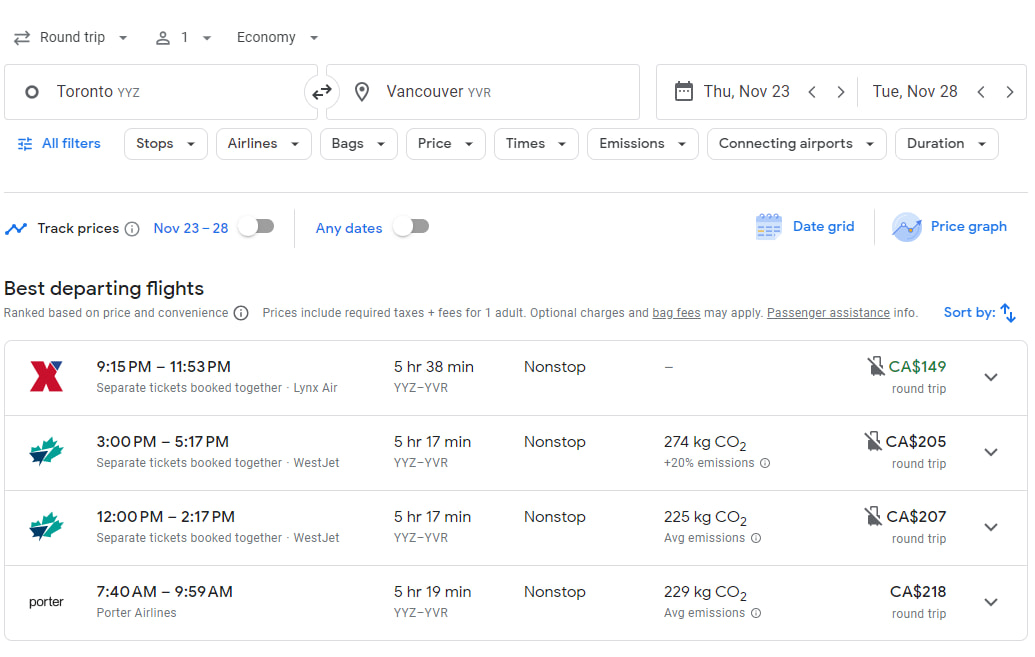Click the calendar icon beside departure date
The height and width of the screenshot is (657, 1035).
coord(684,91)
